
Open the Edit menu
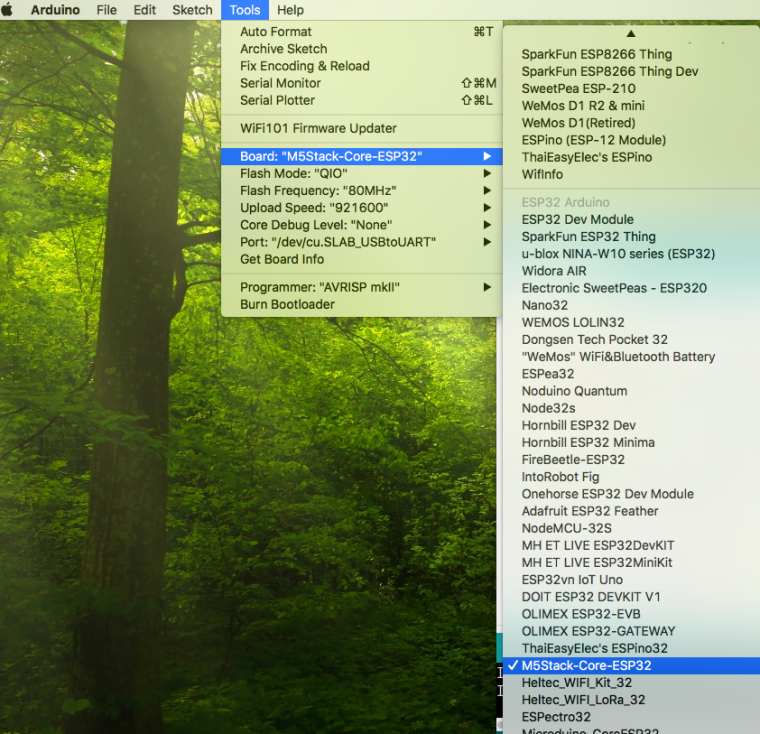[144, 10]
